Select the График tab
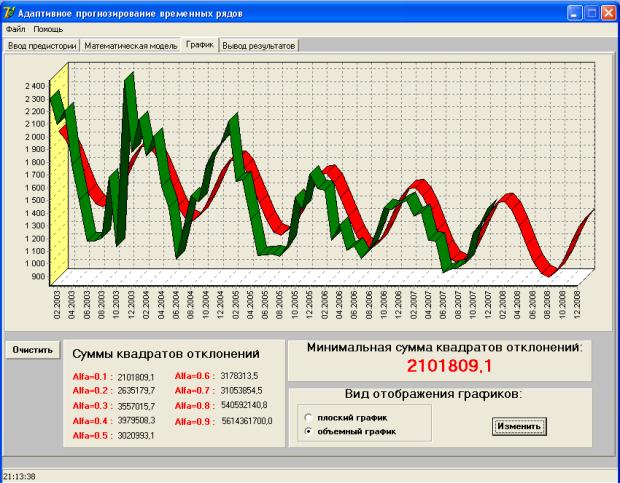Screen dimensions: 620x483 pos(199,45)
